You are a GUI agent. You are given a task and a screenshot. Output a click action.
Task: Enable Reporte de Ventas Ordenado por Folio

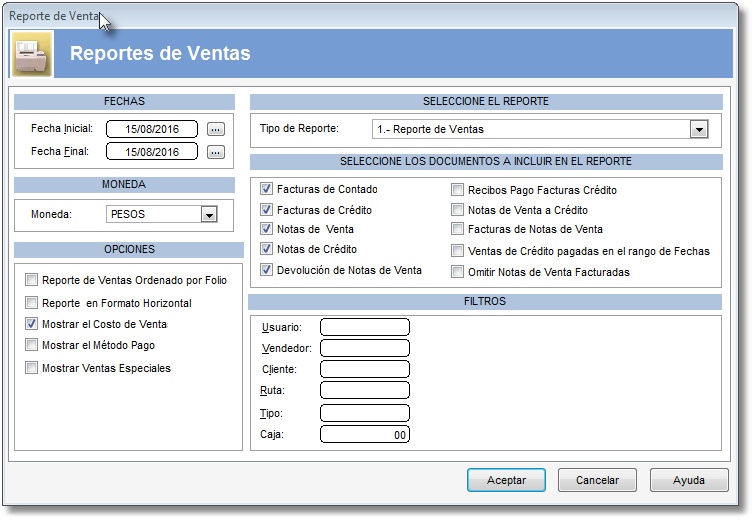click(31, 279)
